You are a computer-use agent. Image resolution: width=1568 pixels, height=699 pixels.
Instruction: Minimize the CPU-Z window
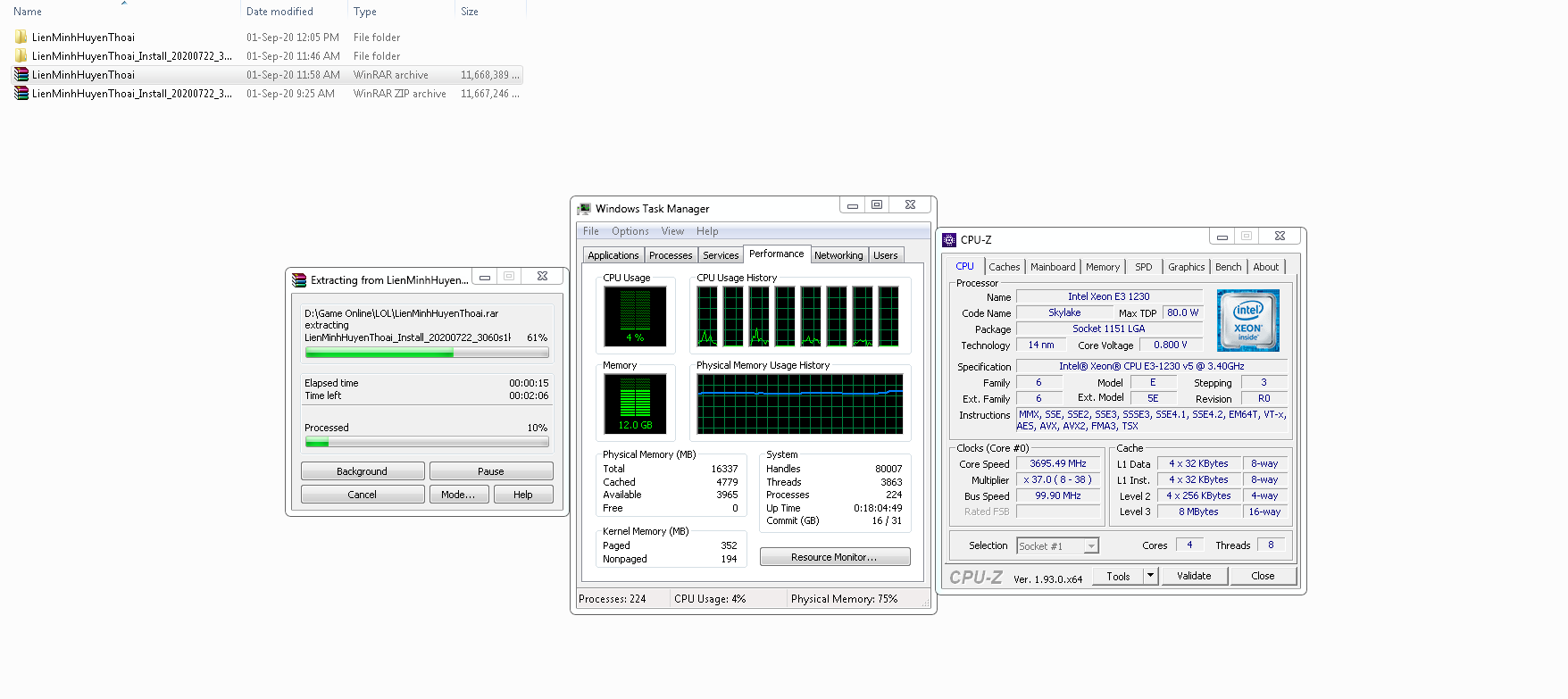(1222, 237)
